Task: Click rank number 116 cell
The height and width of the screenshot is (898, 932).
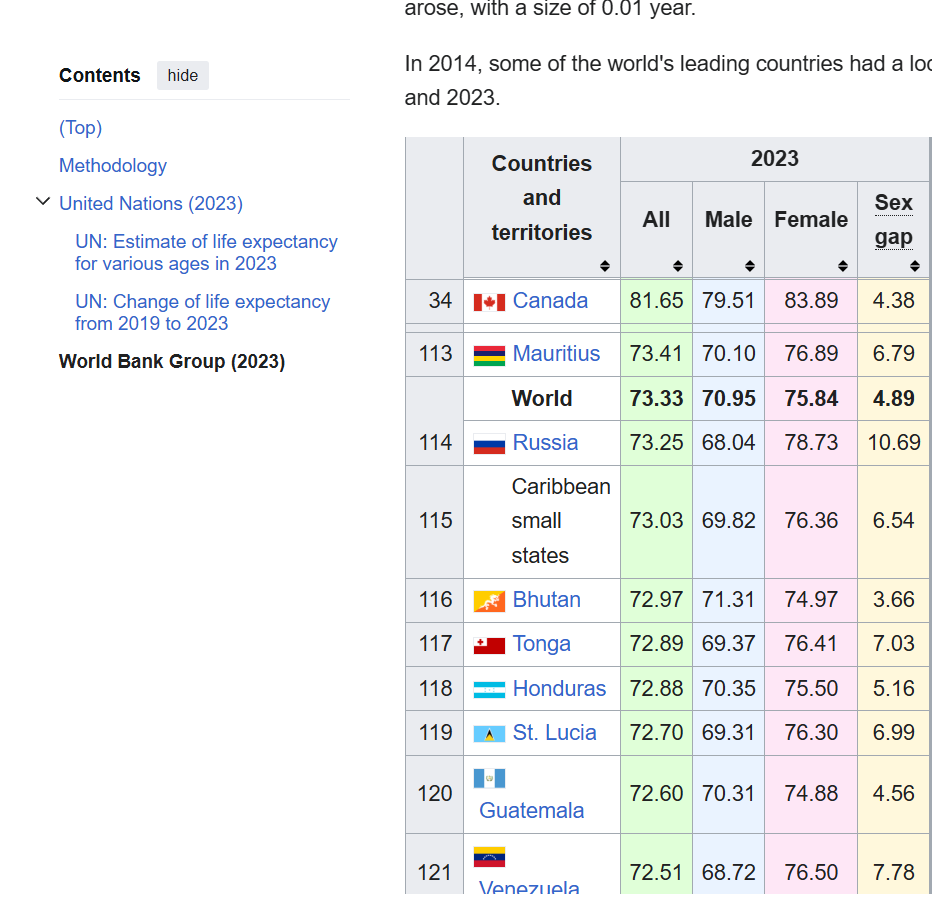Action: [435, 600]
